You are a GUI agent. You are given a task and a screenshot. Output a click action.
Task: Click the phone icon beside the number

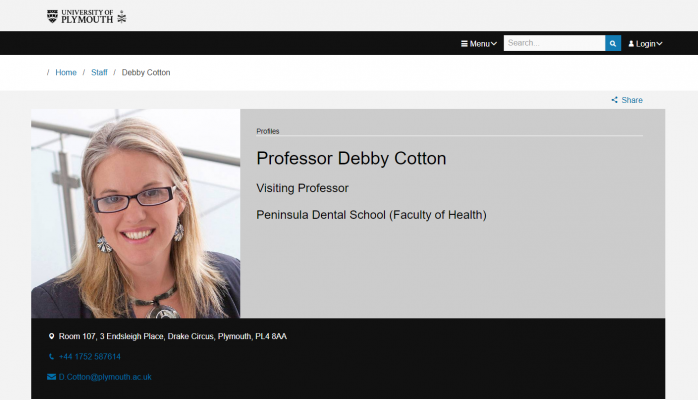coord(52,357)
